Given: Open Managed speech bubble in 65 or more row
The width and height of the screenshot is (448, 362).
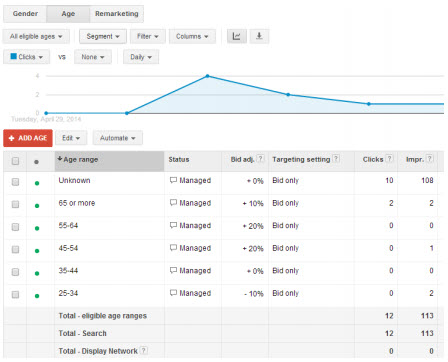Looking at the screenshot, I should tap(173, 203).
